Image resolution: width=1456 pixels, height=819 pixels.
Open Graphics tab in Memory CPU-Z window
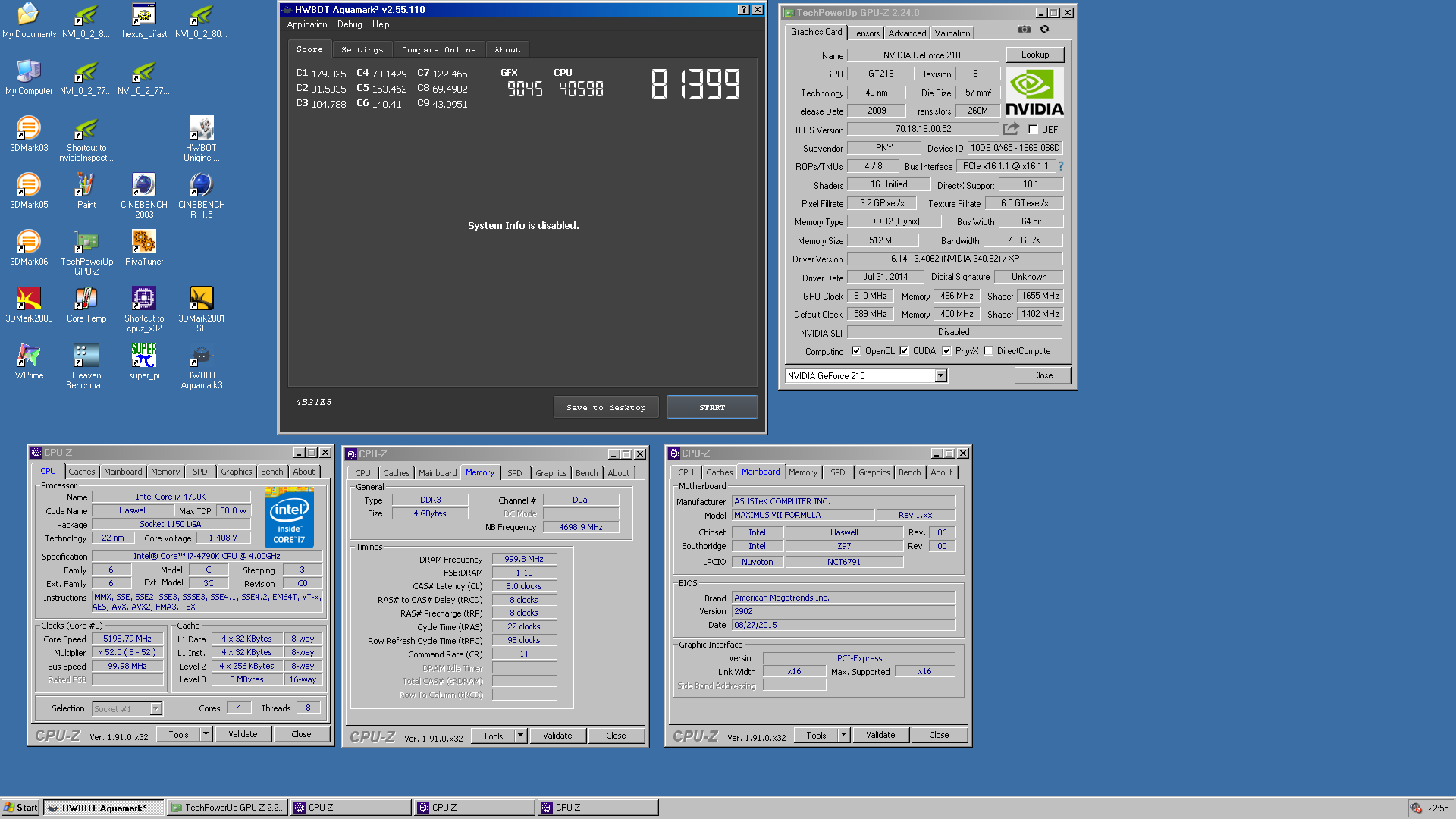(551, 473)
